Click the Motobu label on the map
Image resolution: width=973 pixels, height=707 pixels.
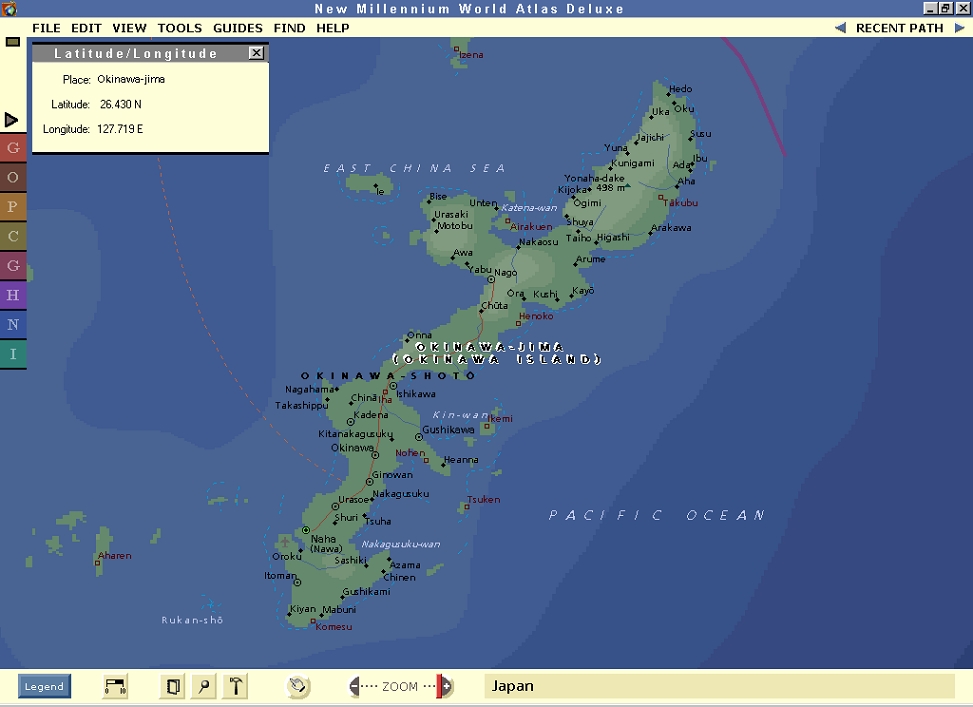(455, 226)
